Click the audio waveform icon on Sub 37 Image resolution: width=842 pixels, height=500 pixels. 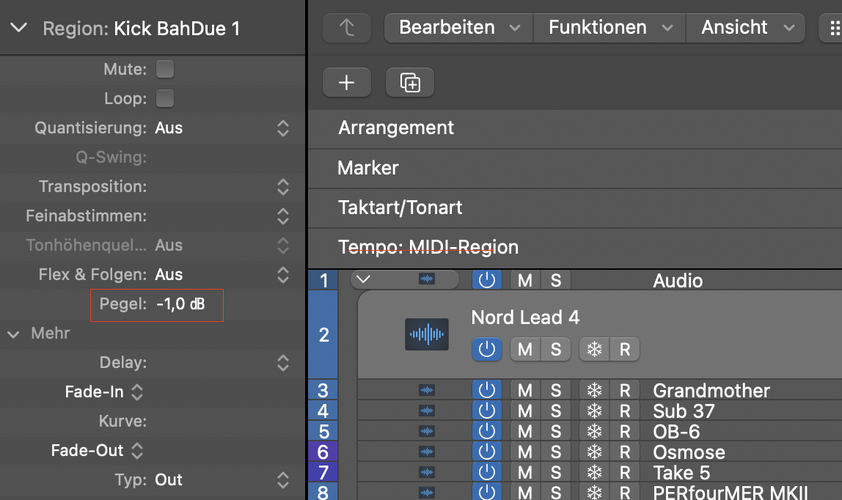[x=427, y=411]
